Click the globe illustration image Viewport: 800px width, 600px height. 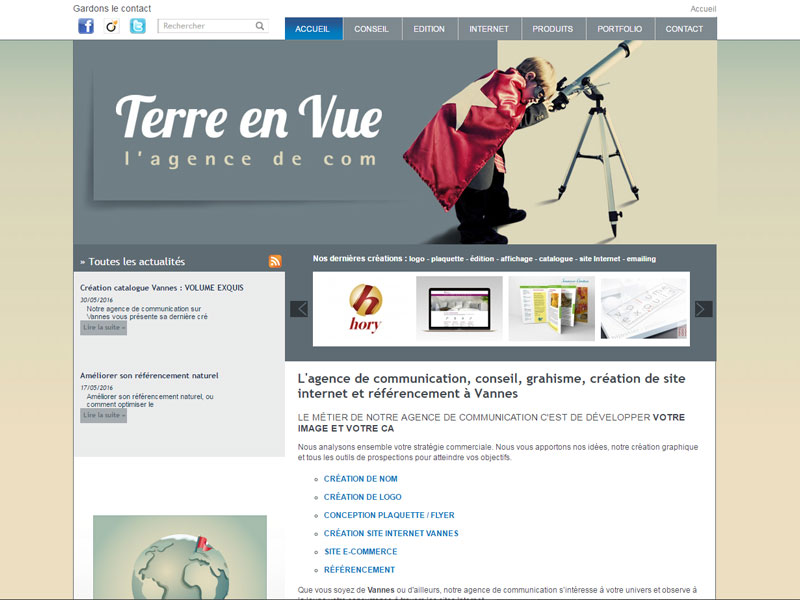click(180, 557)
